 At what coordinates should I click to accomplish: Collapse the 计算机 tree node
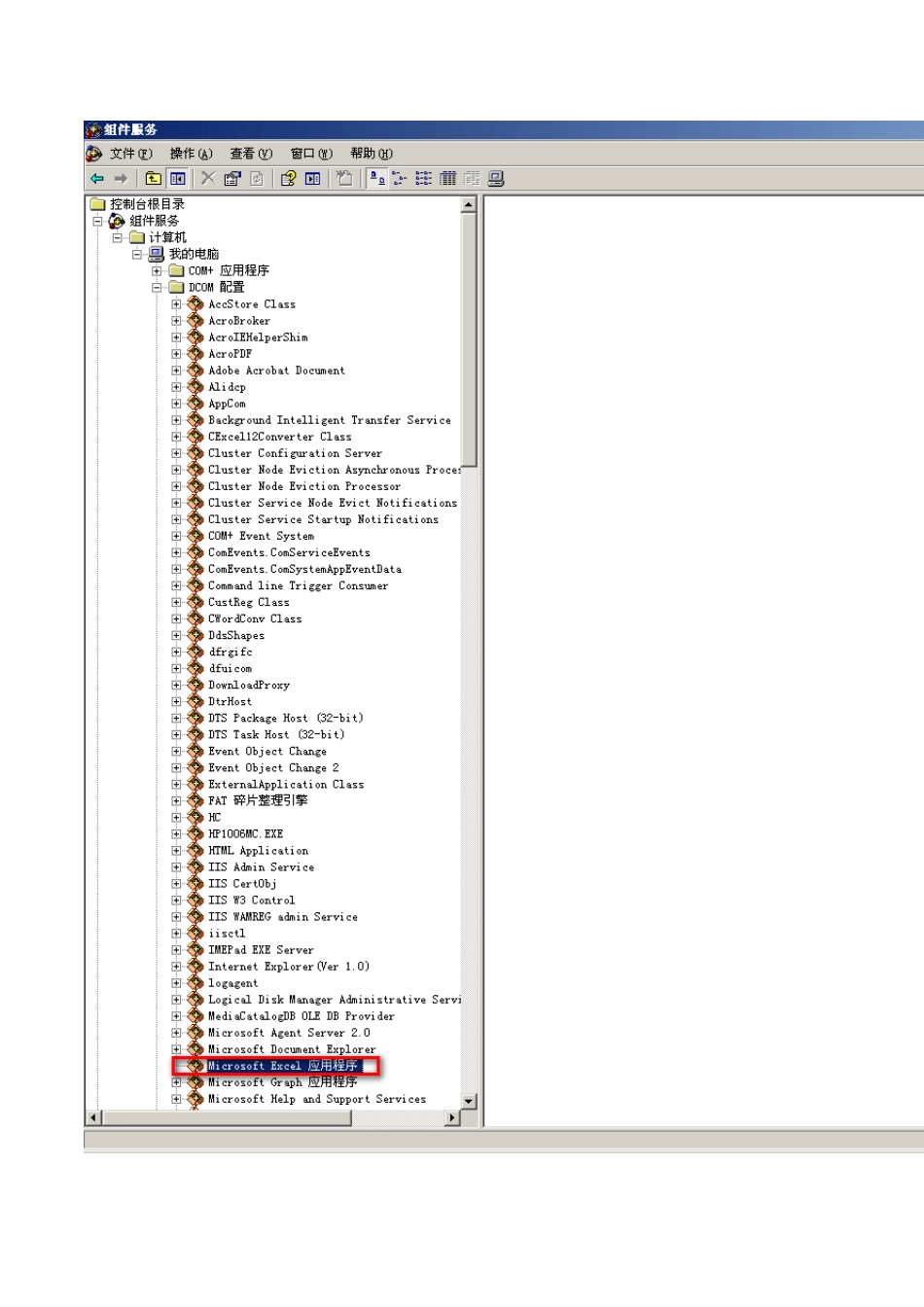(x=117, y=237)
